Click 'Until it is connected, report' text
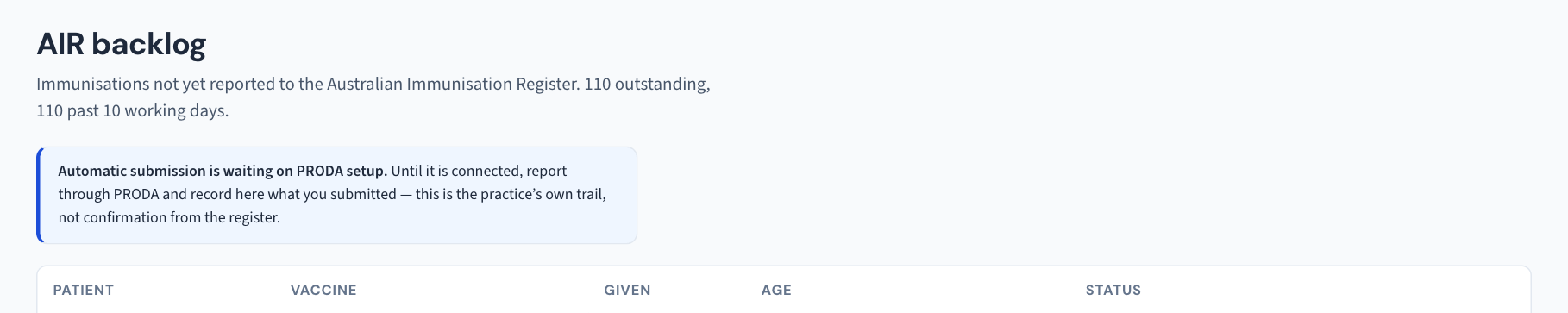This screenshot has width=1568, height=313. point(479,171)
